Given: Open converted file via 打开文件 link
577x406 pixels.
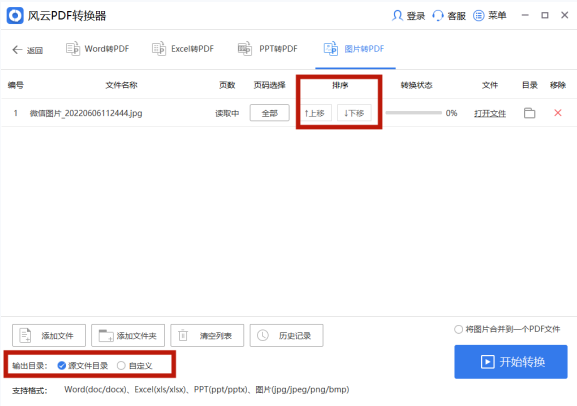Looking at the screenshot, I should (490, 113).
